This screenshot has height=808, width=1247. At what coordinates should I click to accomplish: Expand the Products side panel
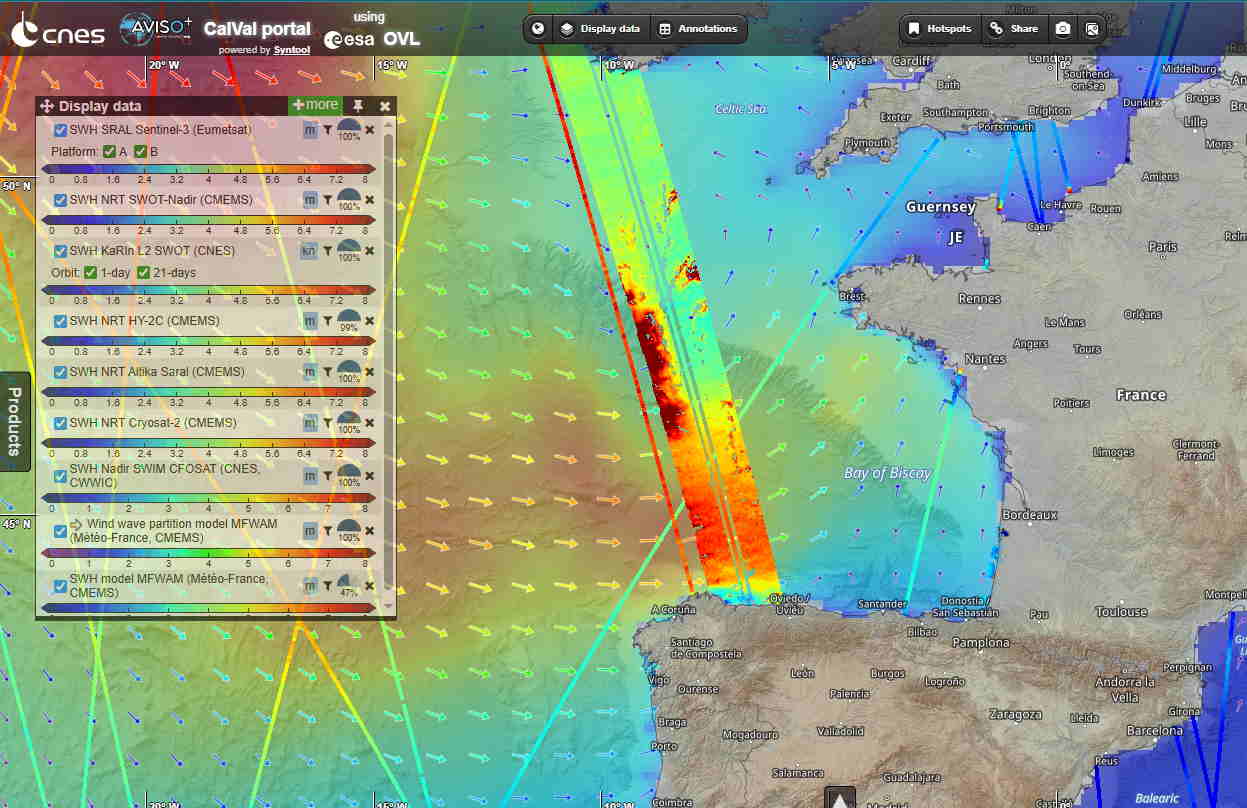coord(15,421)
